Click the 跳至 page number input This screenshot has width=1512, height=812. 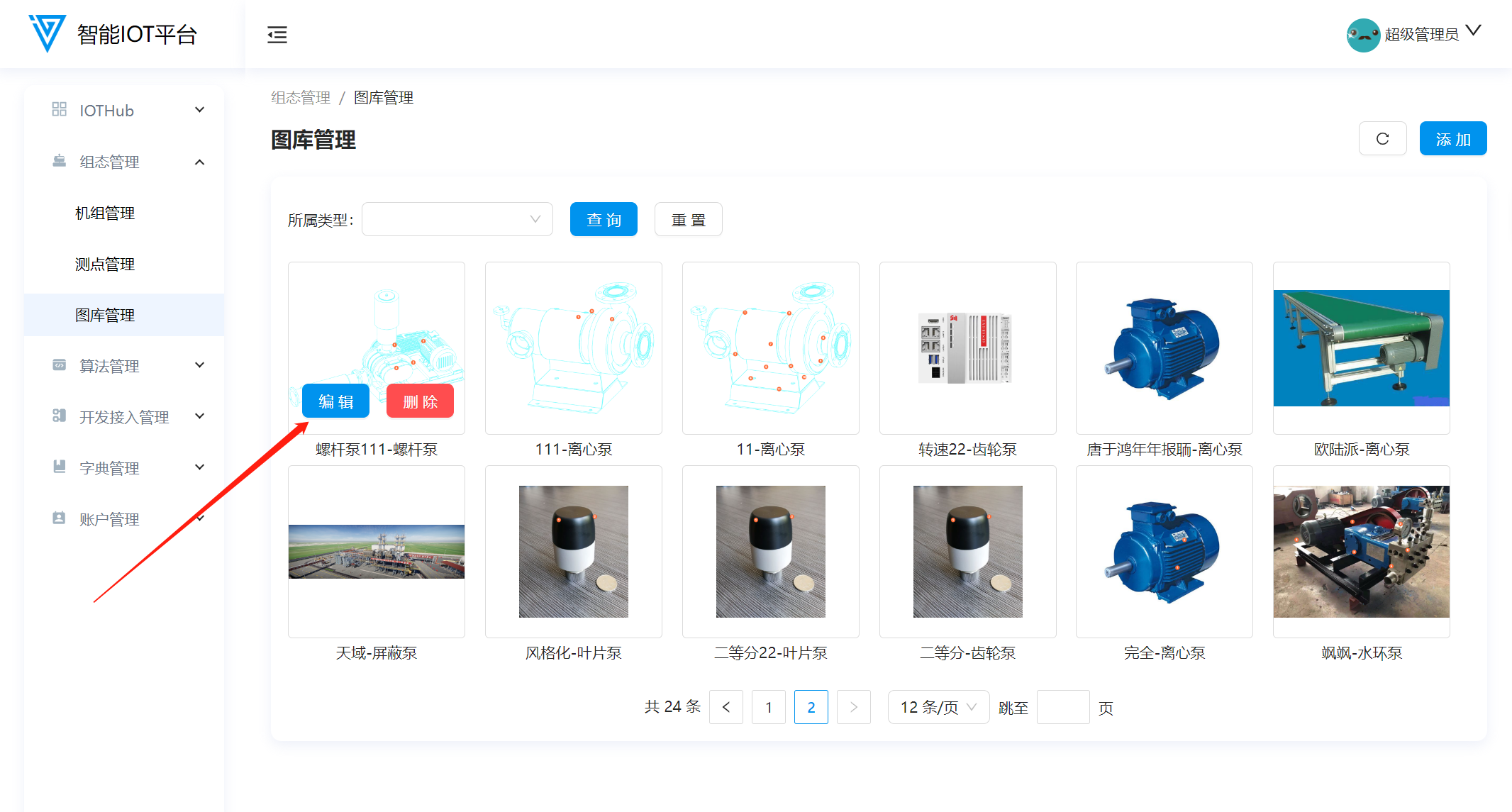pos(1062,707)
